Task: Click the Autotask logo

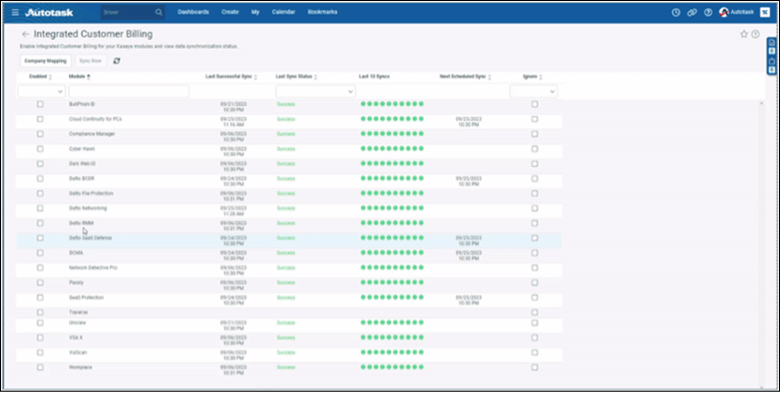Action: click(49, 12)
